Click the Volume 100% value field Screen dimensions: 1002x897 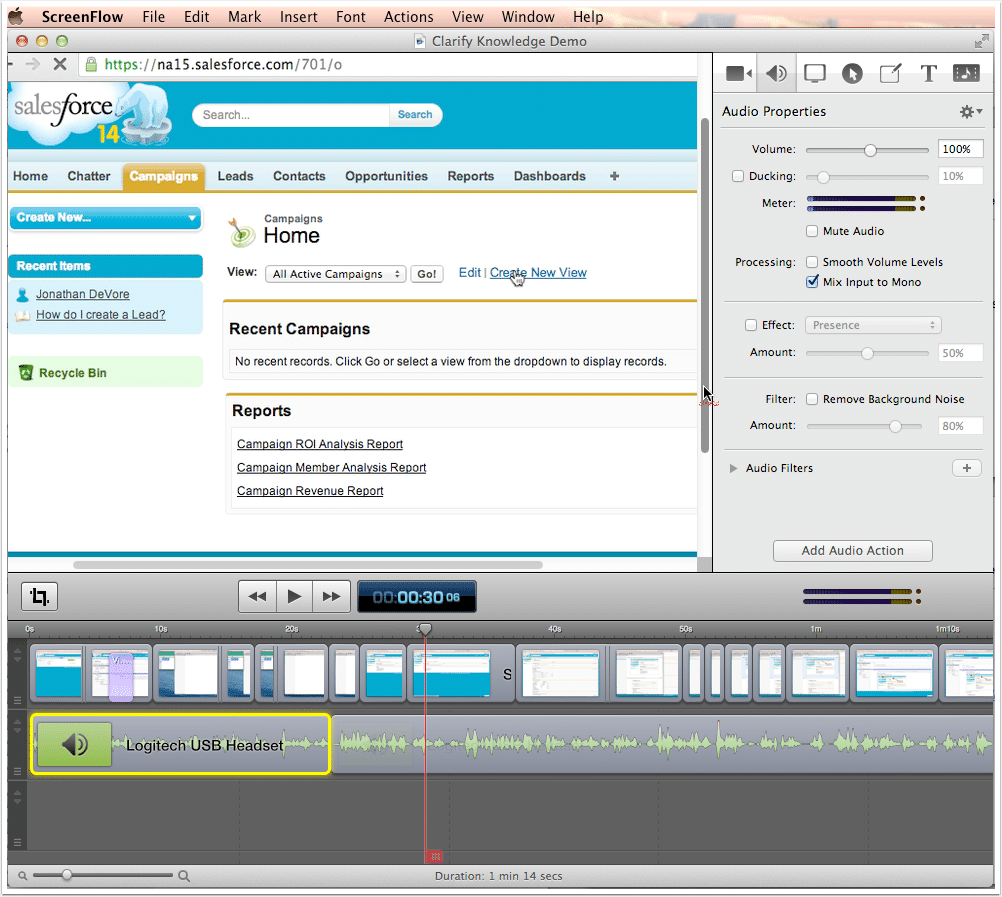click(960, 149)
